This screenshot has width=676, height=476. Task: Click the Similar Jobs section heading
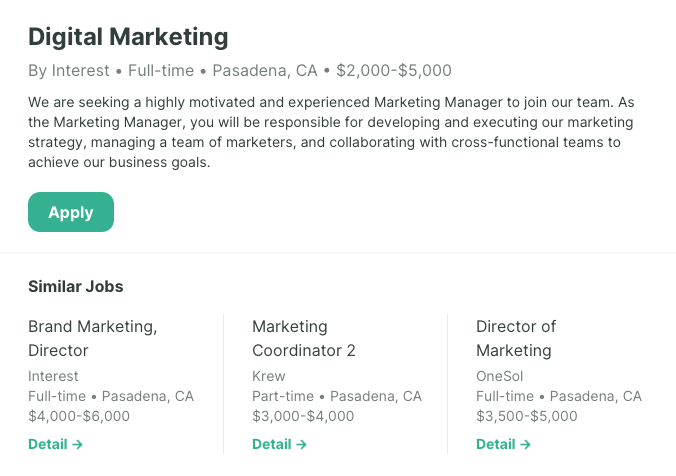(76, 287)
